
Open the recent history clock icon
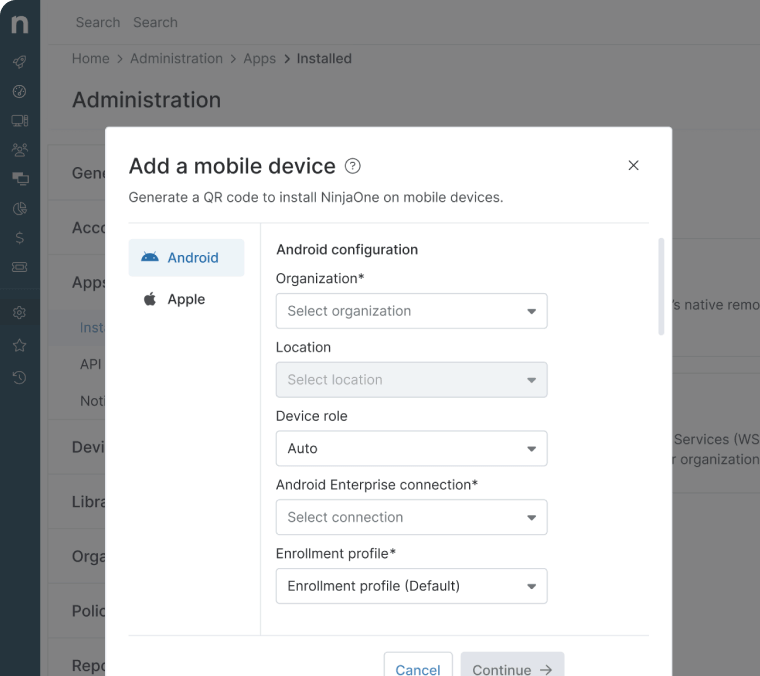19,377
